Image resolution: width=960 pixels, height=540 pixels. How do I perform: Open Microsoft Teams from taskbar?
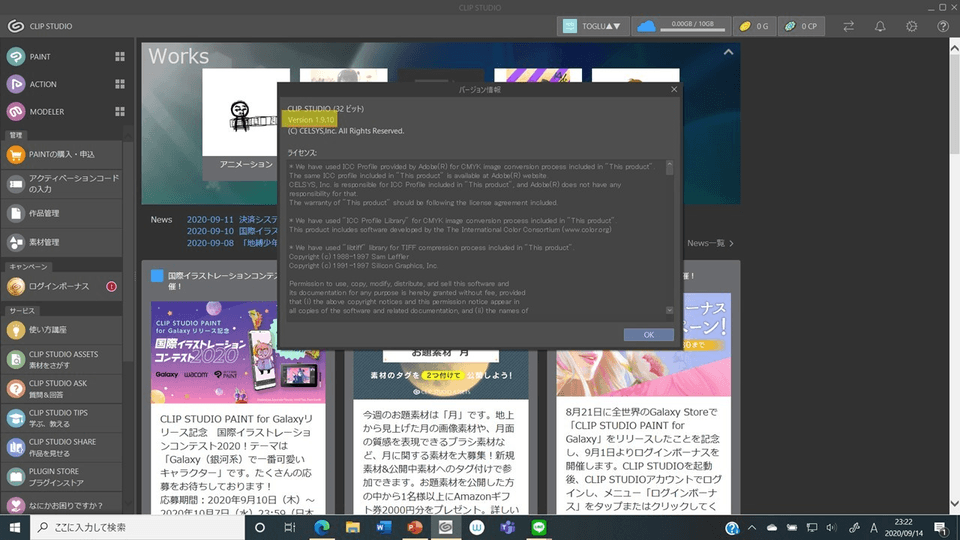[x=508, y=527]
